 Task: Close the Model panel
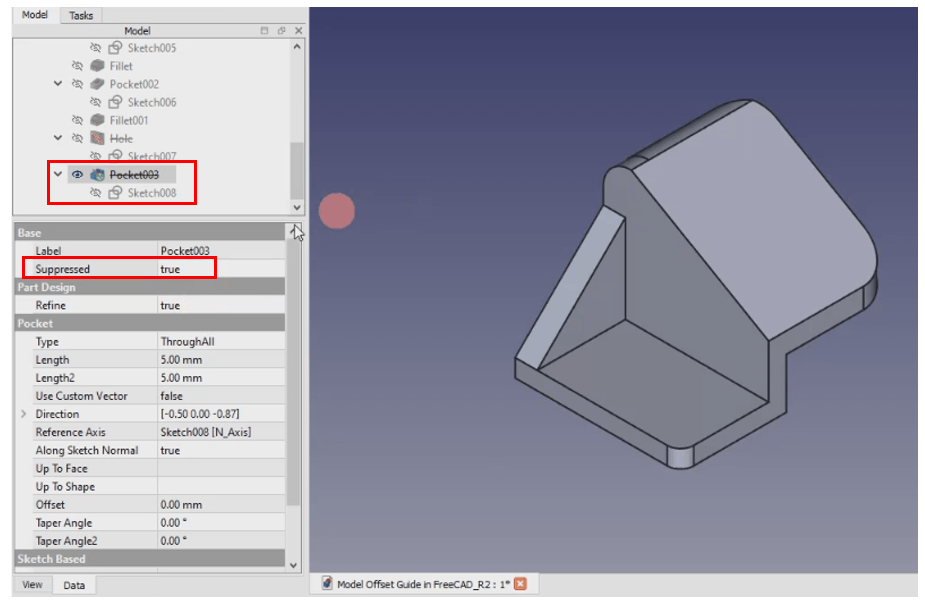click(x=299, y=31)
